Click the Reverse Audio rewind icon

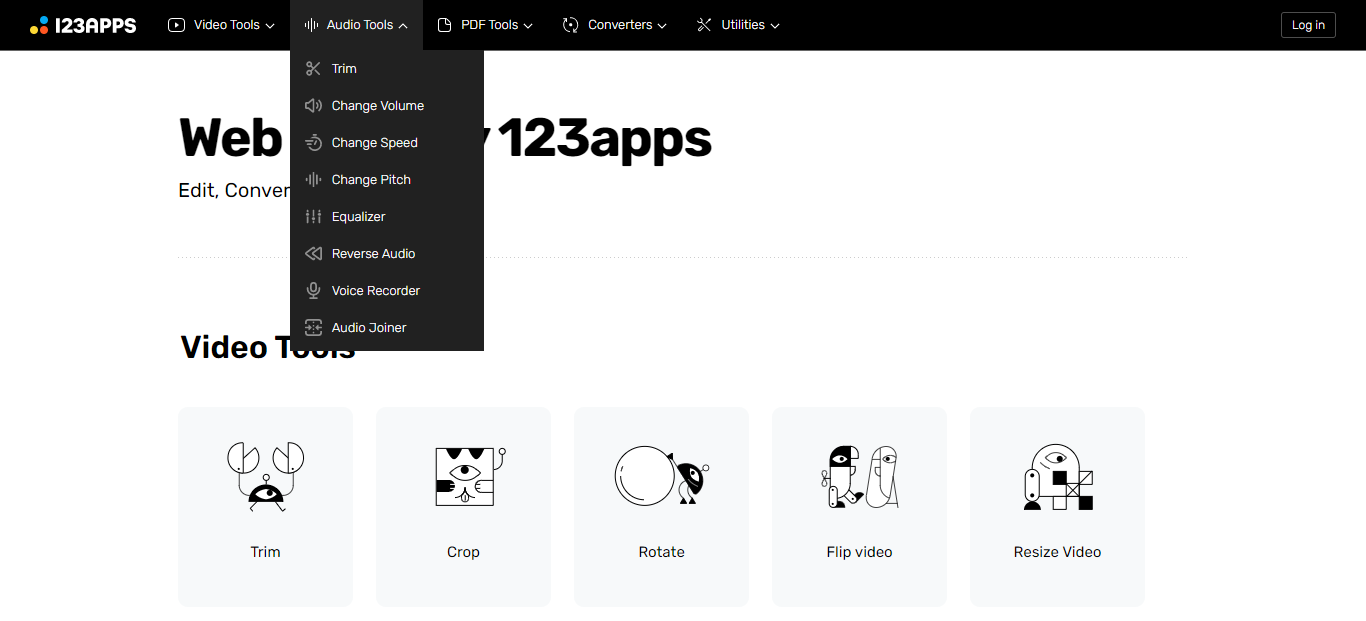click(313, 253)
